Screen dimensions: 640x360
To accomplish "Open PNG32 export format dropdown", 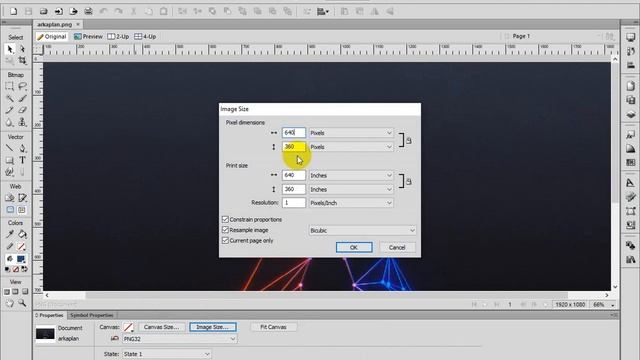I will click(179, 339).
